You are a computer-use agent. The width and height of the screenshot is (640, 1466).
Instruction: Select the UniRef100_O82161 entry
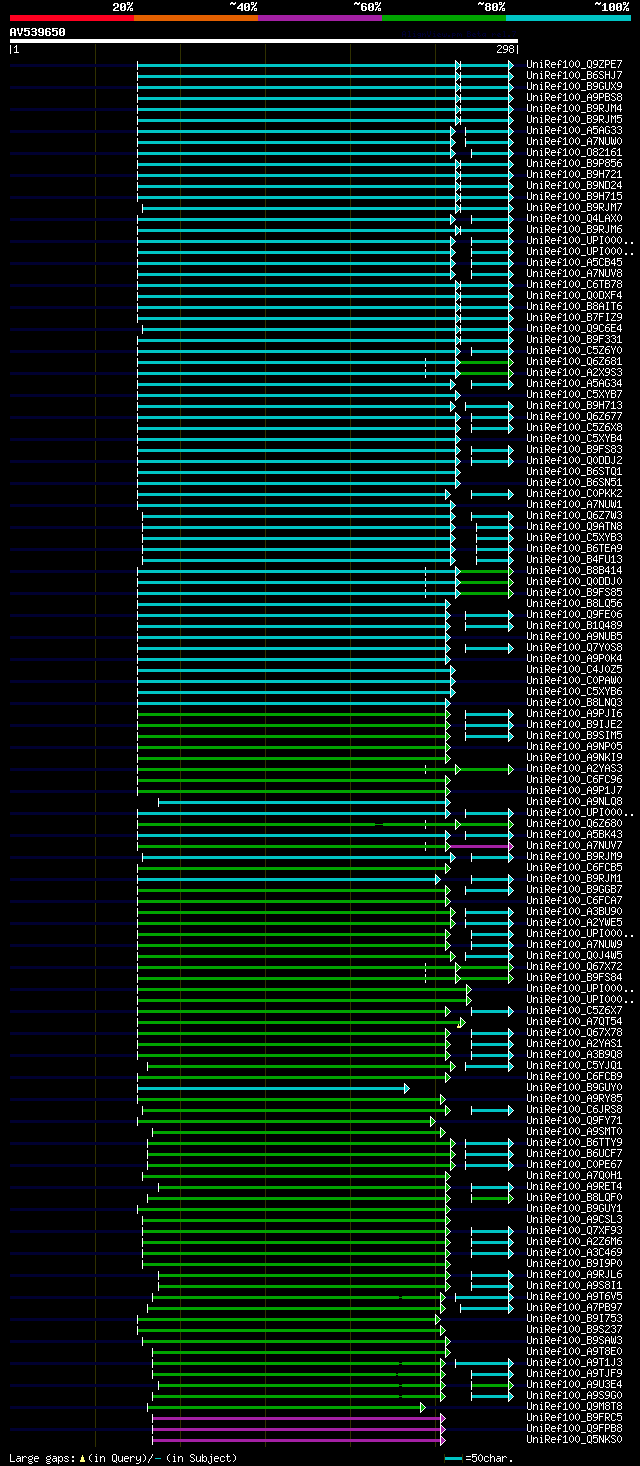coord(574,152)
